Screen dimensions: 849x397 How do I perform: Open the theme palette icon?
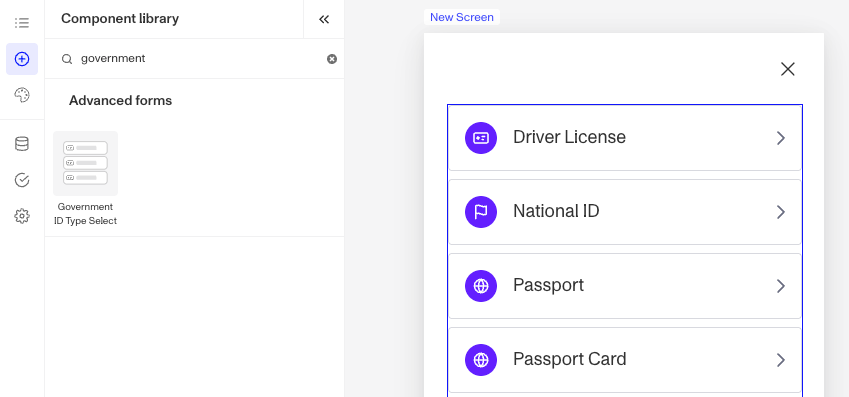(x=22, y=95)
